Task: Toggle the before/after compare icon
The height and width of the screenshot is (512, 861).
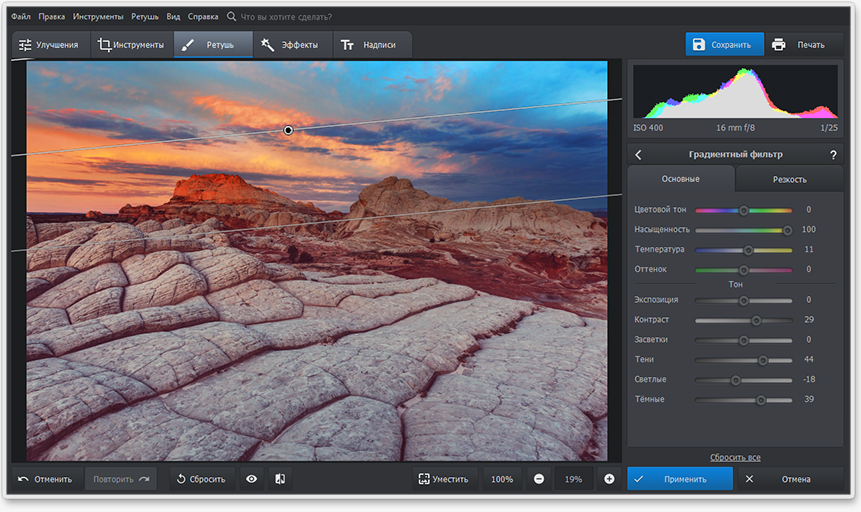Action: click(280, 479)
